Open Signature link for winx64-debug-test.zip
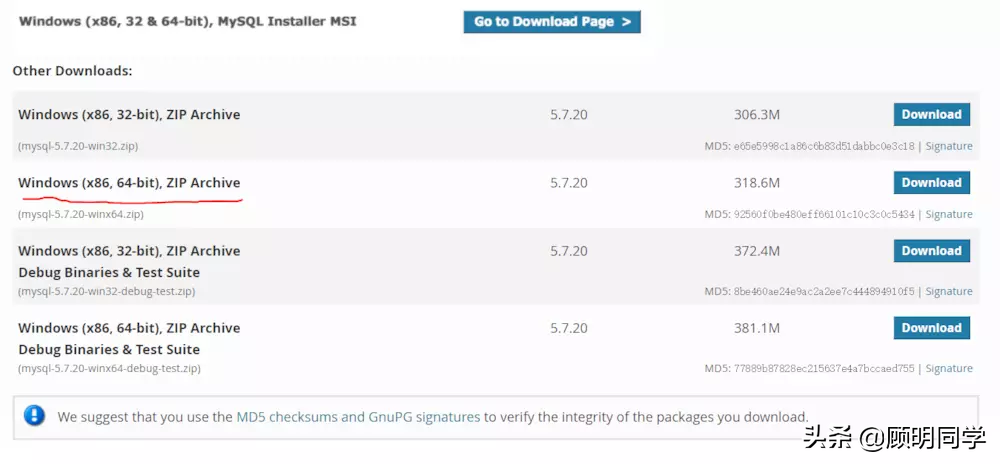The width and height of the screenshot is (1000, 464). tap(949, 368)
